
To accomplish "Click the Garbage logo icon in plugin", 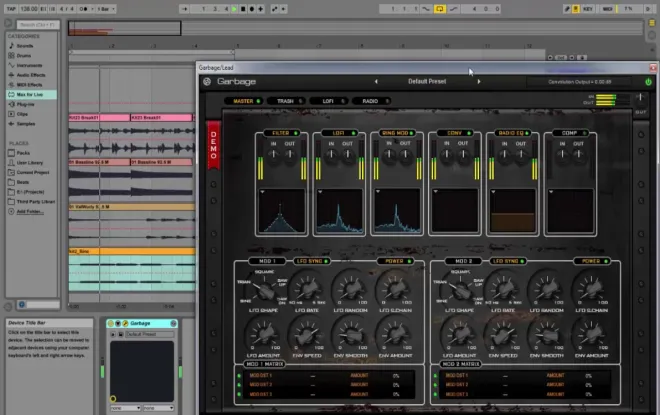I will [x=207, y=82].
